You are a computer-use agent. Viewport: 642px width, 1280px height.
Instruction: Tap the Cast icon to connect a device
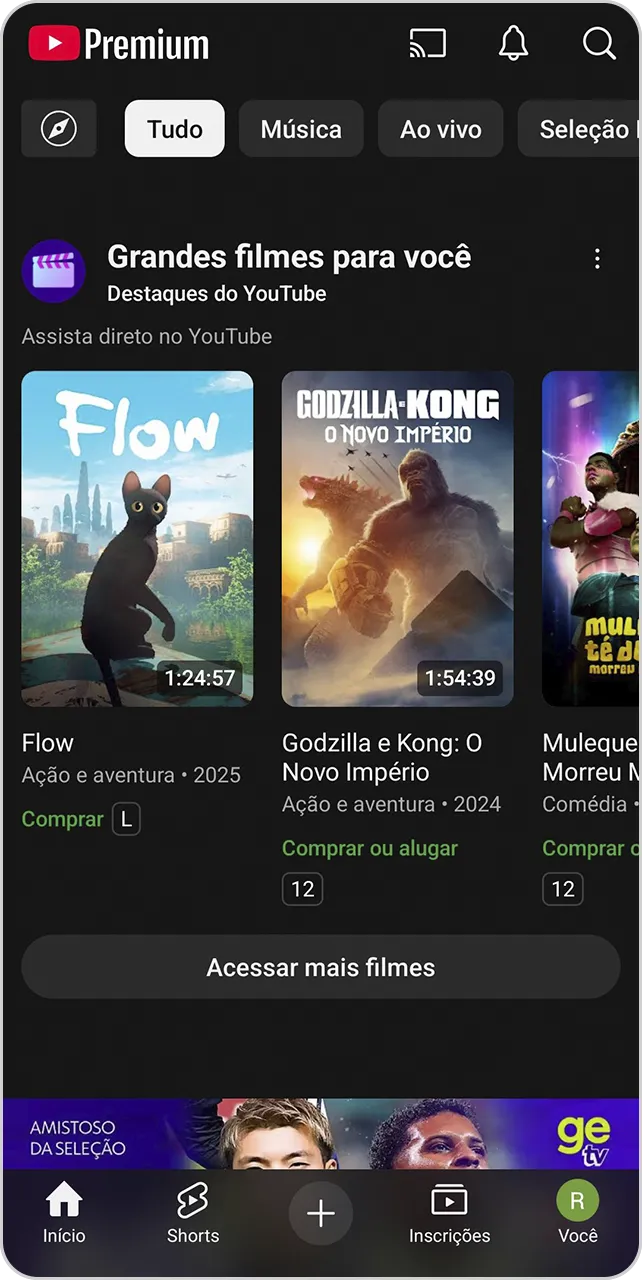pyautogui.click(x=428, y=44)
